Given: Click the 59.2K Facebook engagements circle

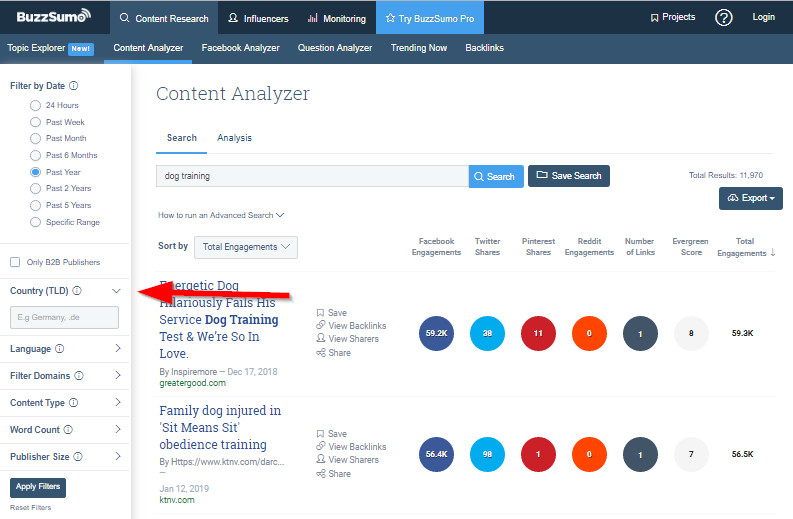Looking at the screenshot, I should coord(436,333).
